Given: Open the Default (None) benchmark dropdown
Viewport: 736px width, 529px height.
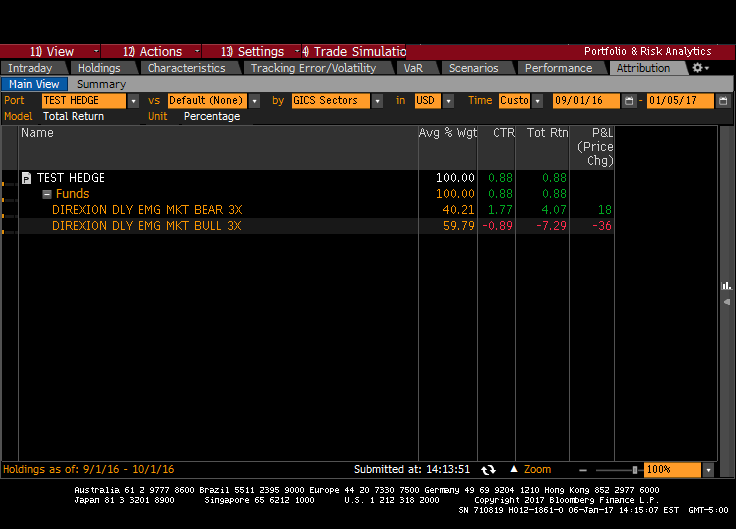Looking at the screenshot, I should pos(254,100).
